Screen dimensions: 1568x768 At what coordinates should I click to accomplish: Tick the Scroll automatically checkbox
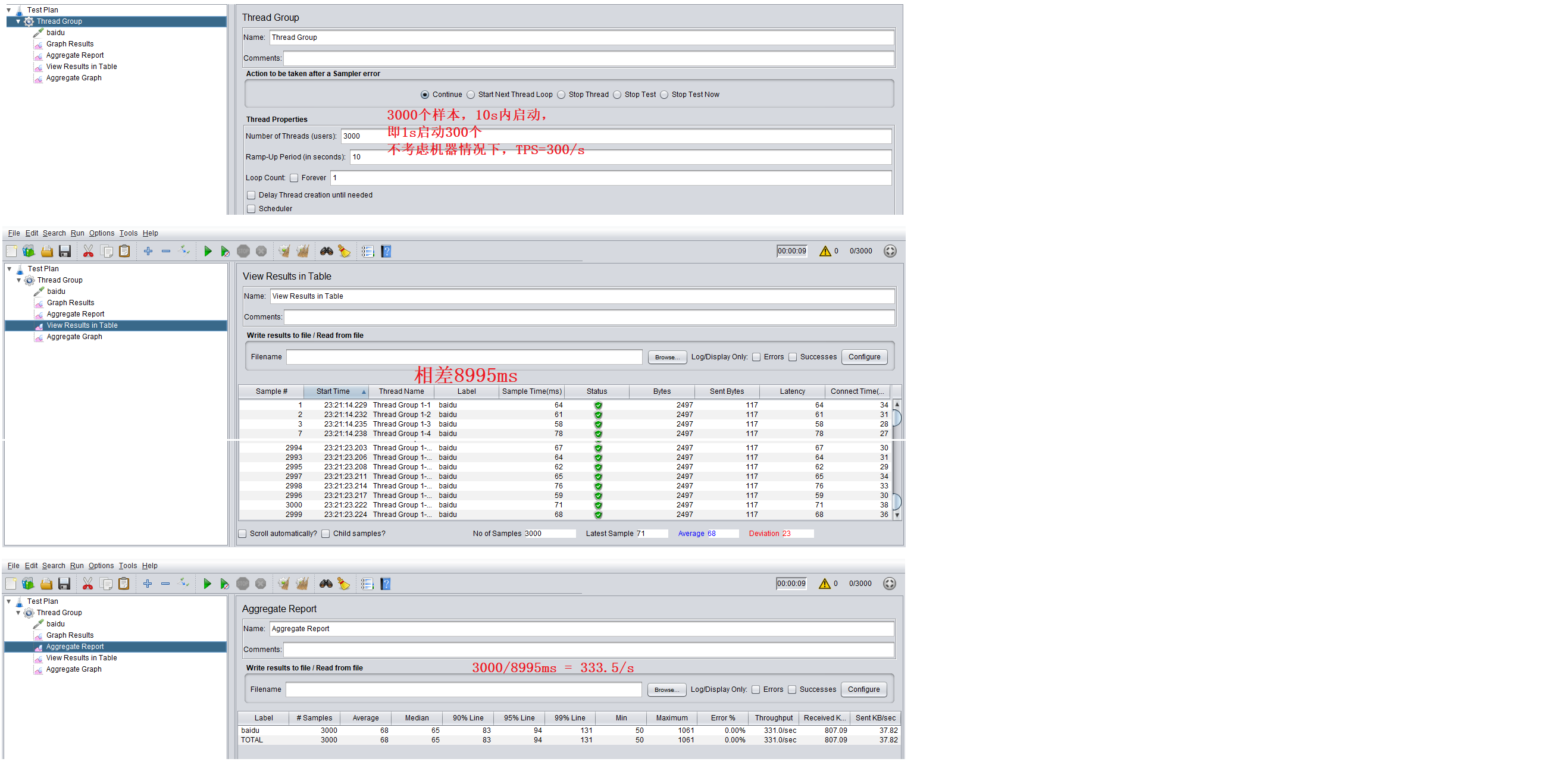[x=243, y=534]
